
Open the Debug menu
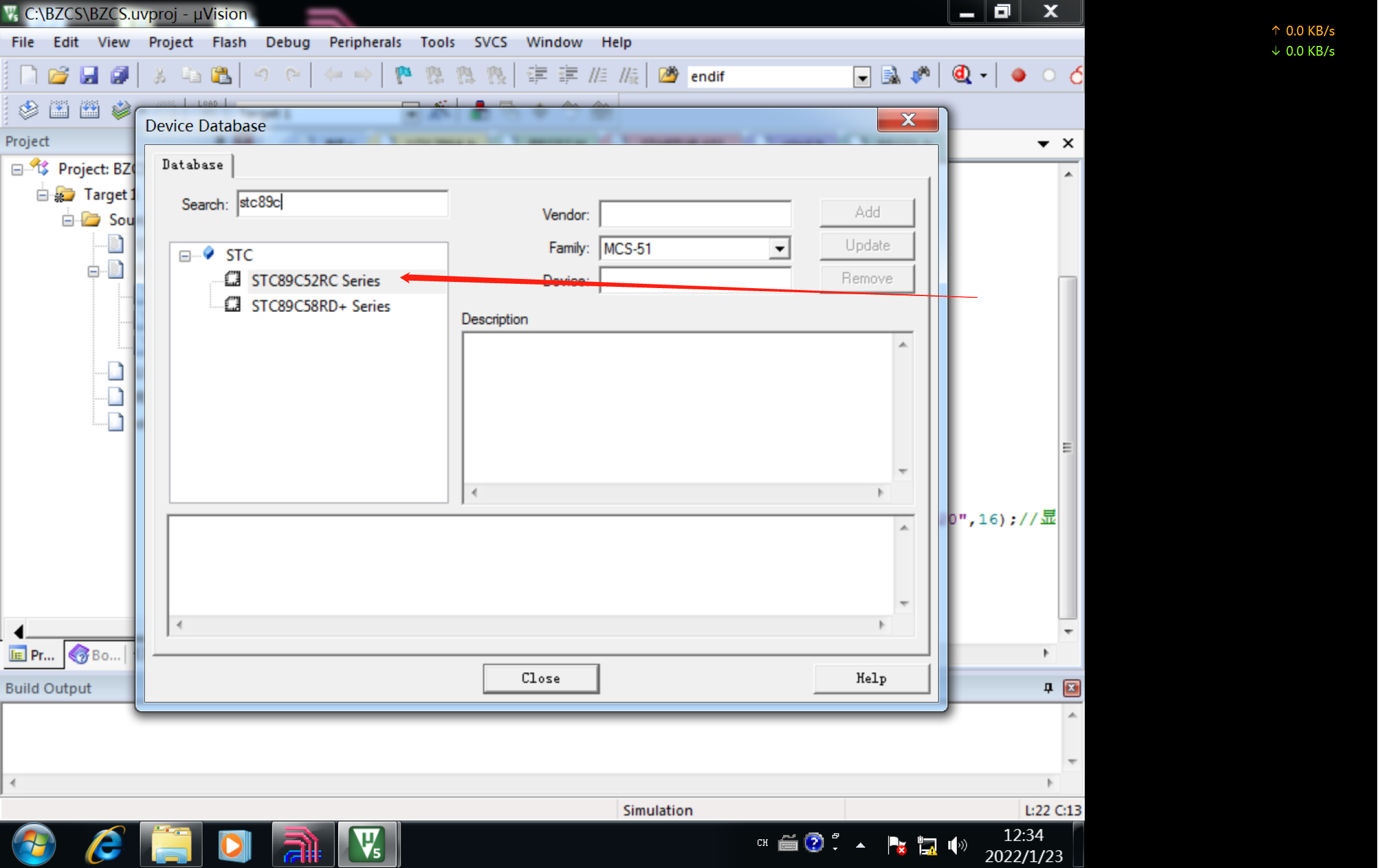(288, 42)
